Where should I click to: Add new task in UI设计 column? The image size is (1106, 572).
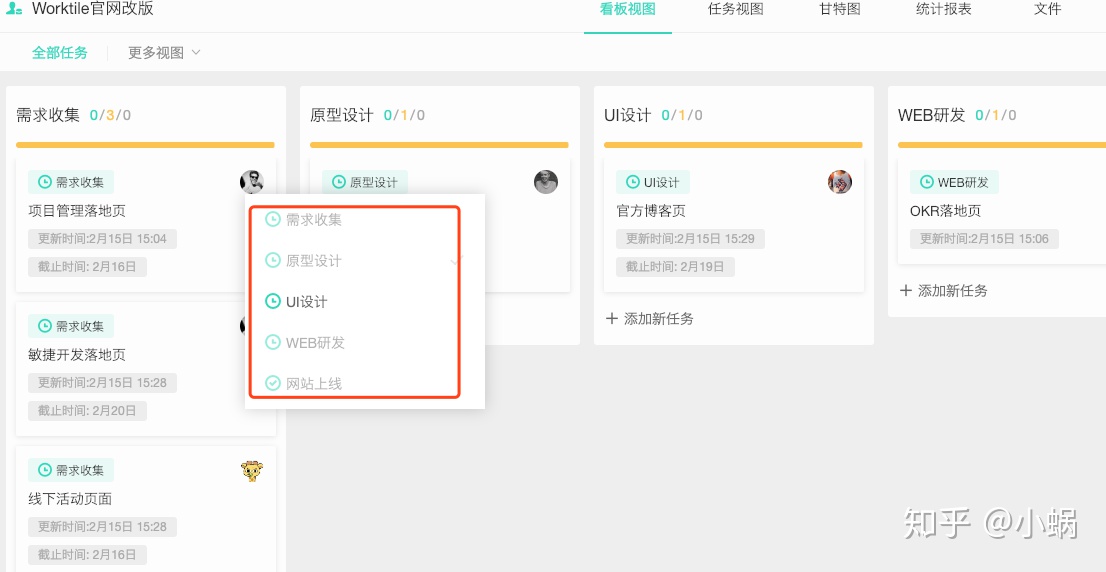click(x=650, y=319)
